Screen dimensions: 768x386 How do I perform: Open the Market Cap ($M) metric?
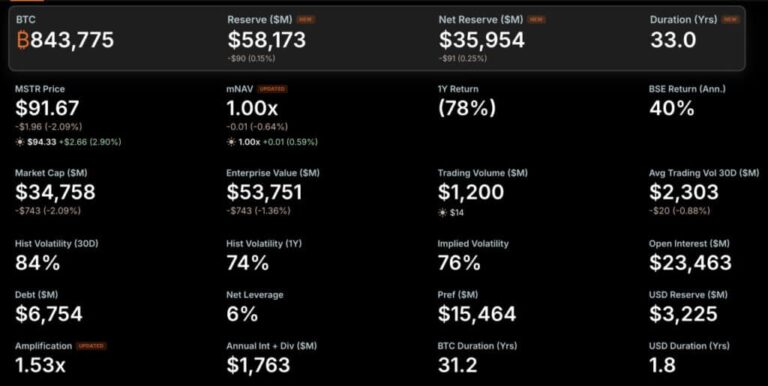tap(55, 192)
